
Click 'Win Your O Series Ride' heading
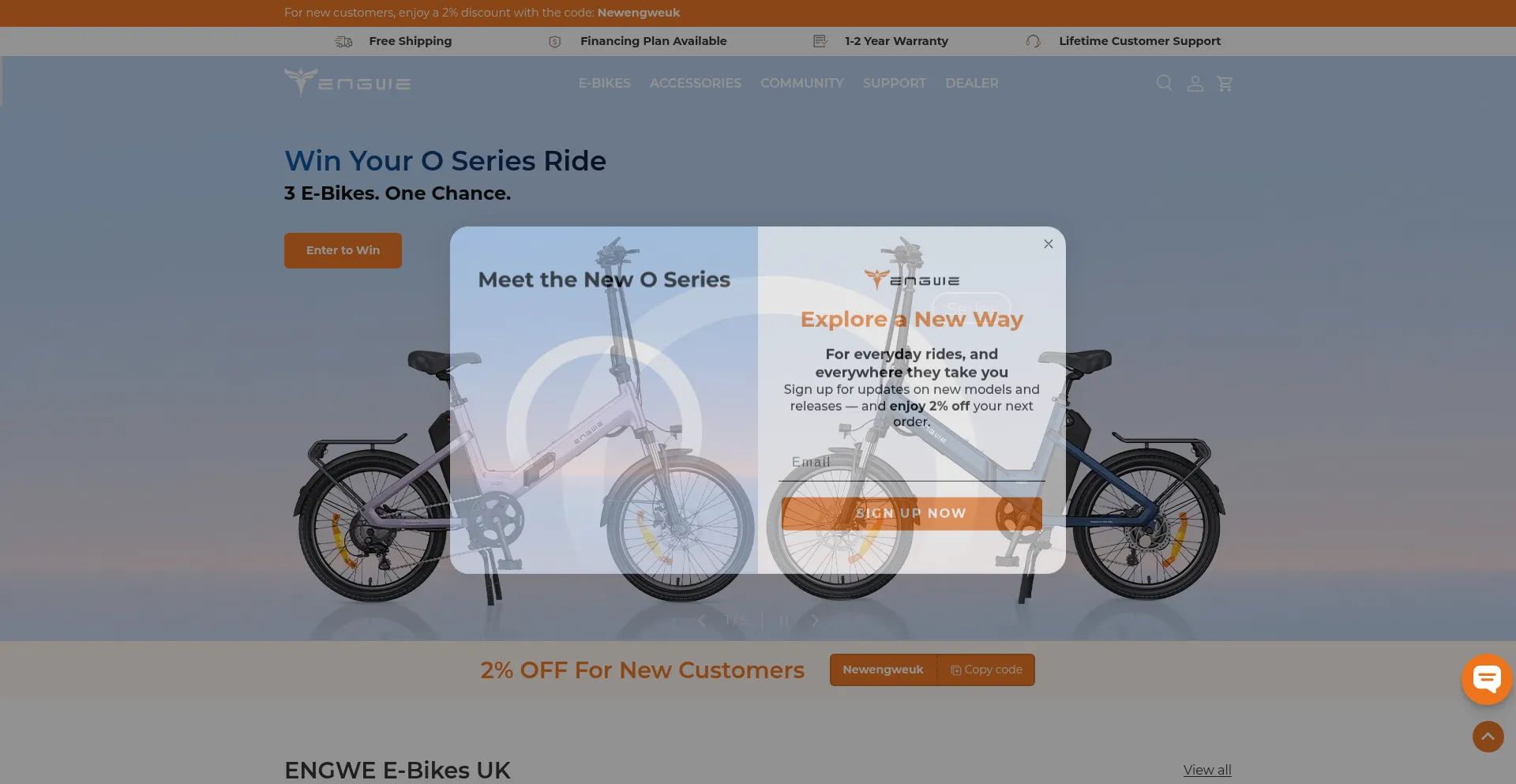445,161
